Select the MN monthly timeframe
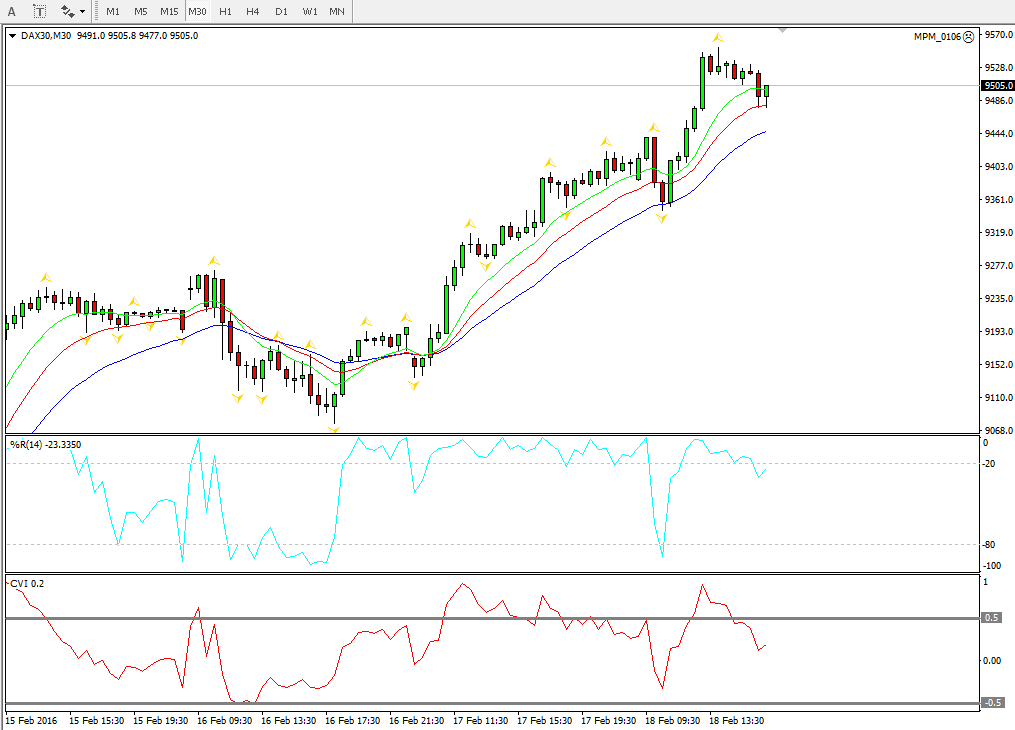This screenshot has width=1015, height=730. tap(337, 12)
